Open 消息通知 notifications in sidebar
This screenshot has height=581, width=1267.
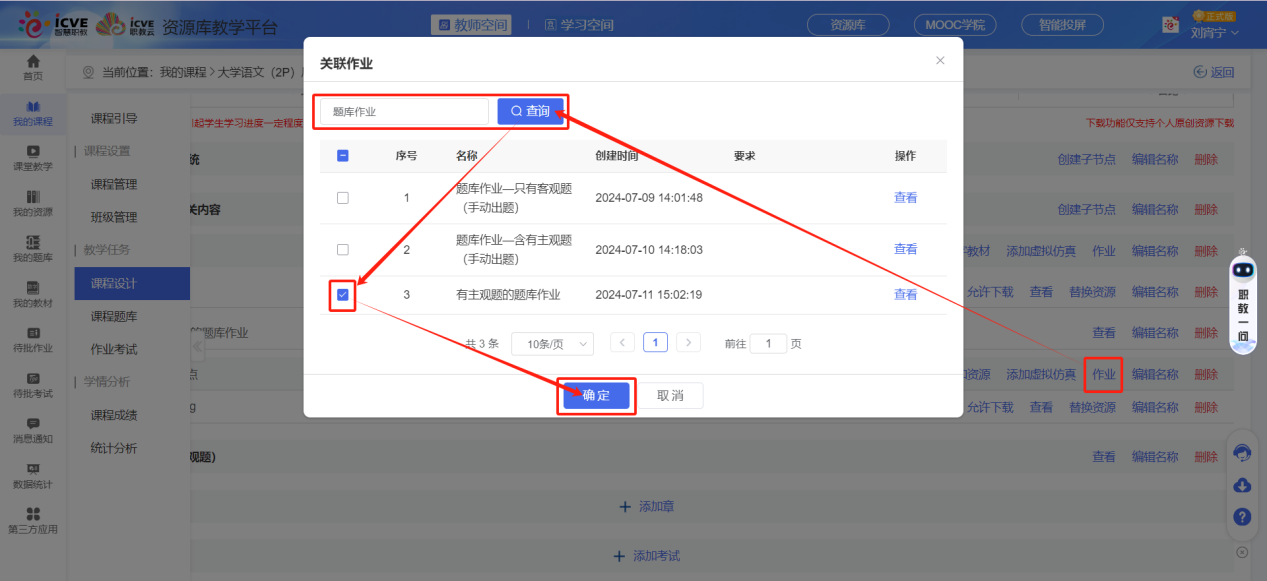31,429
